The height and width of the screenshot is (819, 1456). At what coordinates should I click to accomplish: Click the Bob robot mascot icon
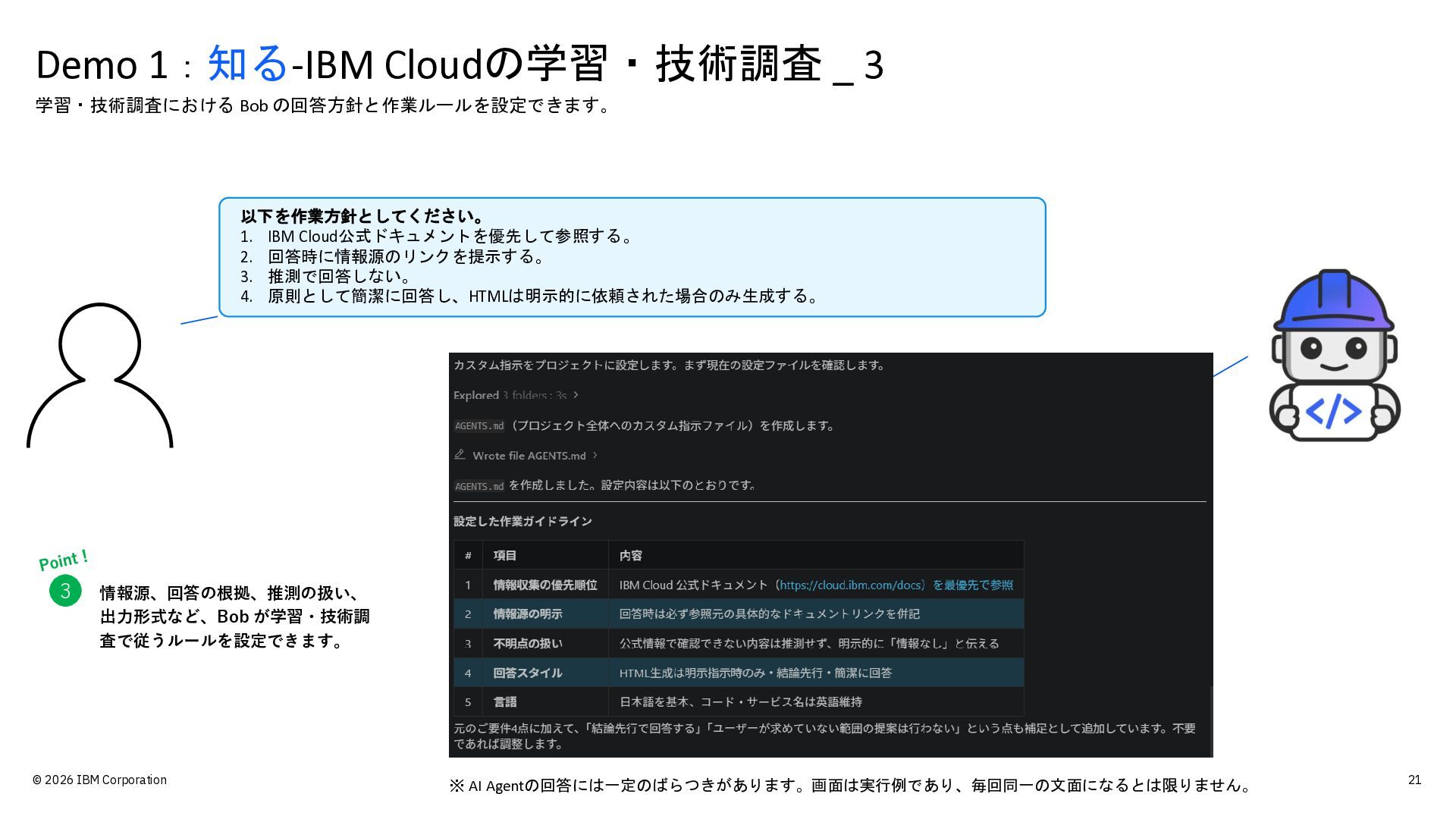coord(1335,355)
